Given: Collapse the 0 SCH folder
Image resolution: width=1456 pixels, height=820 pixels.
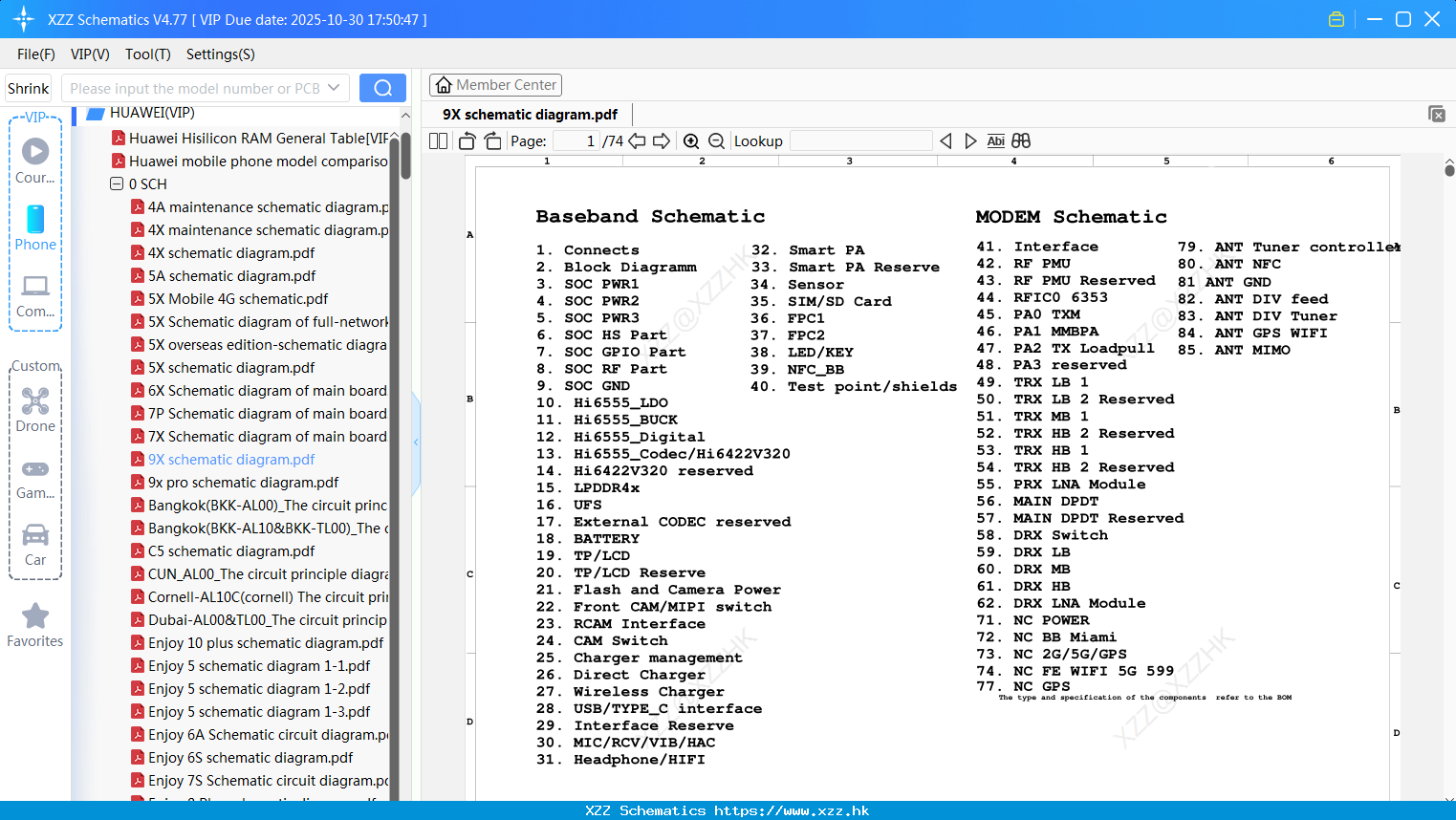Looking at the screenshot, I should (x=117, y=183).
